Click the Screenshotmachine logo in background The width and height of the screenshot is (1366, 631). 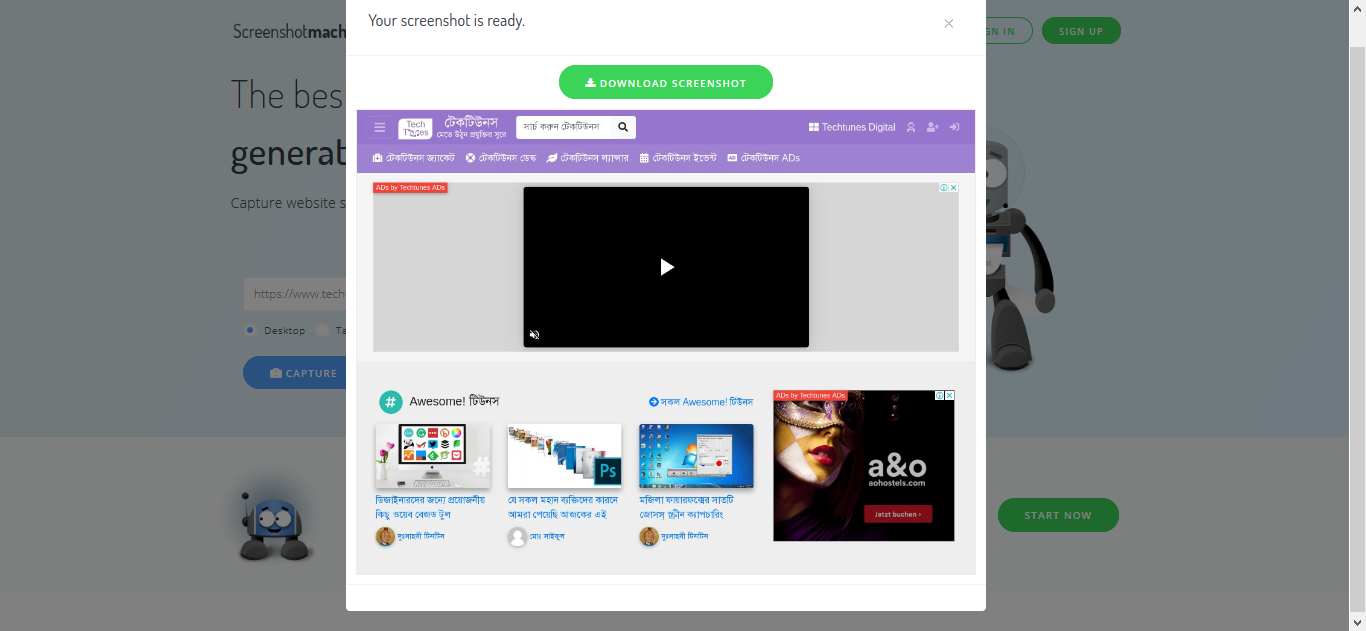[290, 31]
